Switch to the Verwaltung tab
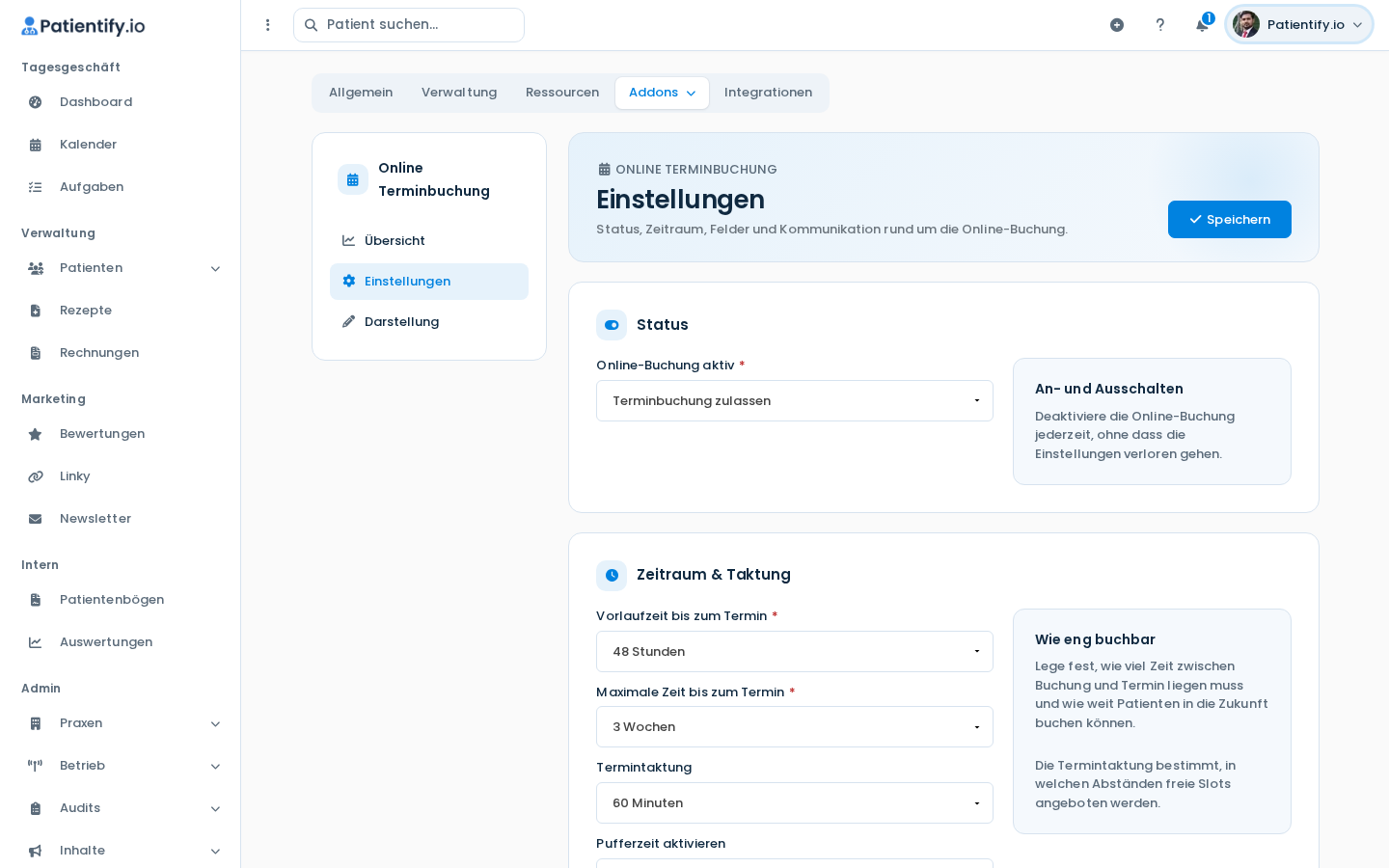Viewport: 1389px width, 868px height. point(459,93)
